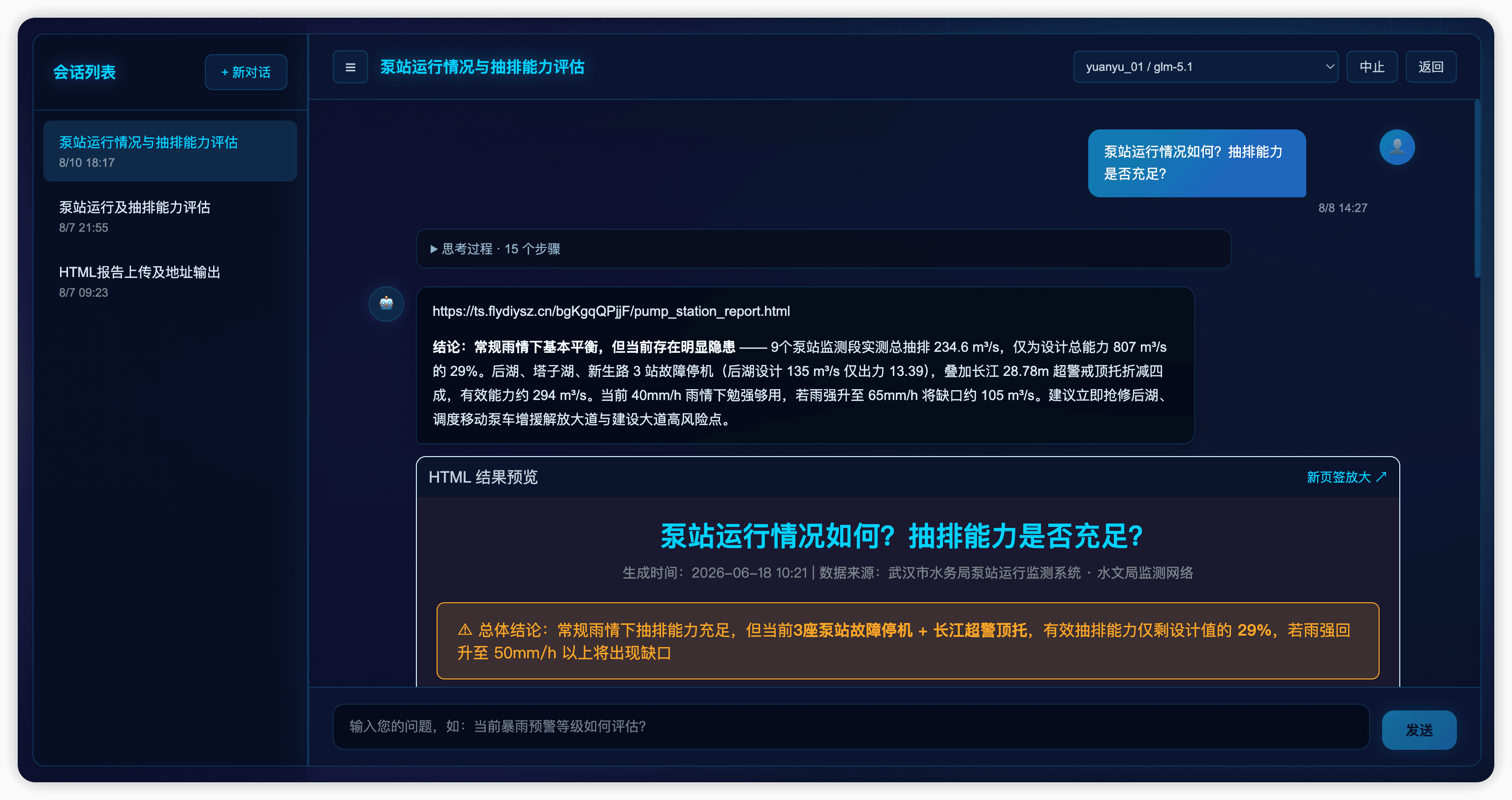Click the 8/8 14:27 message timestamp
Screen dimensions: 1512x800
point(1342,208)
